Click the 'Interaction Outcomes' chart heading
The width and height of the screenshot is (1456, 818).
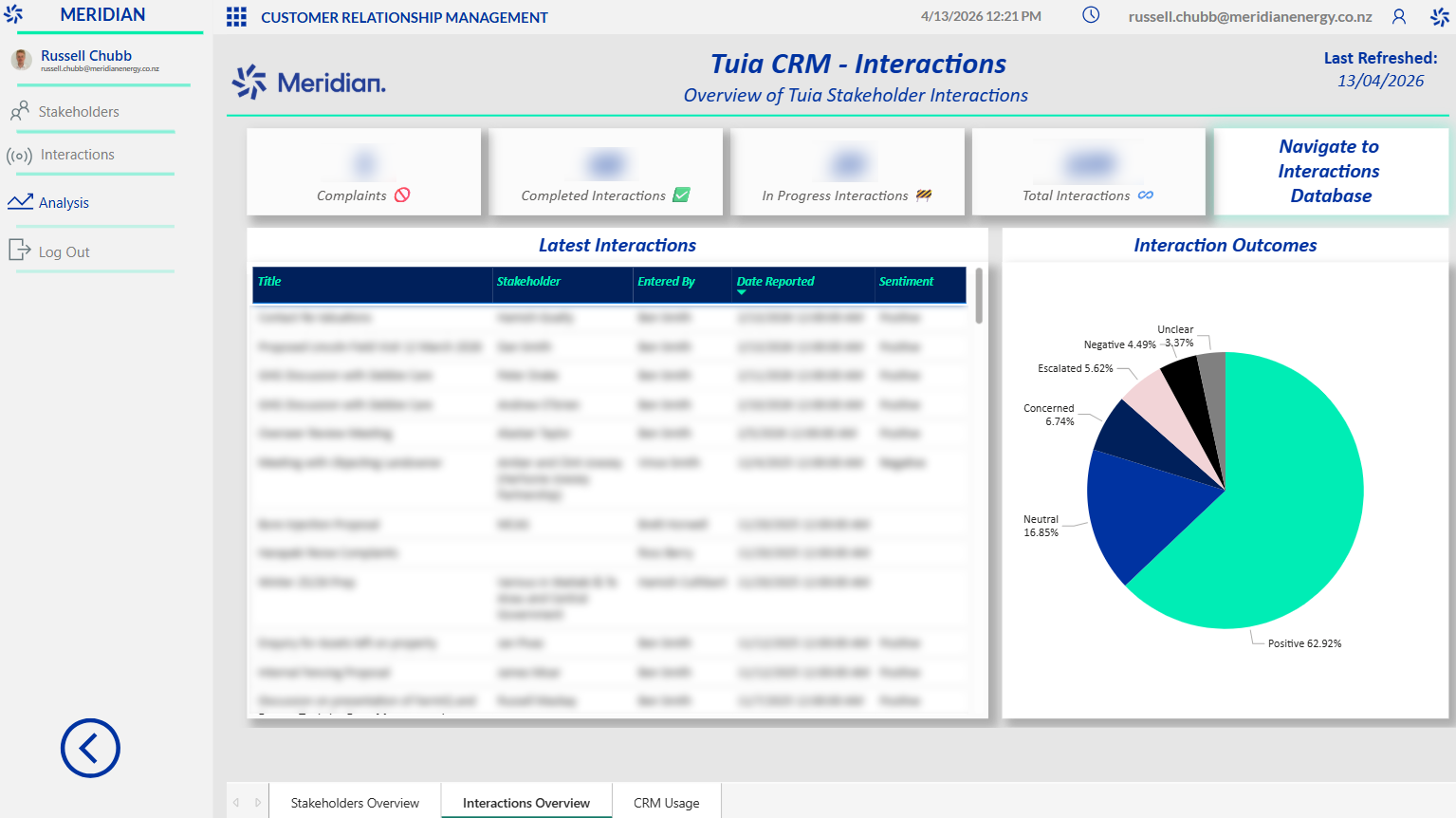[1226, 245]
